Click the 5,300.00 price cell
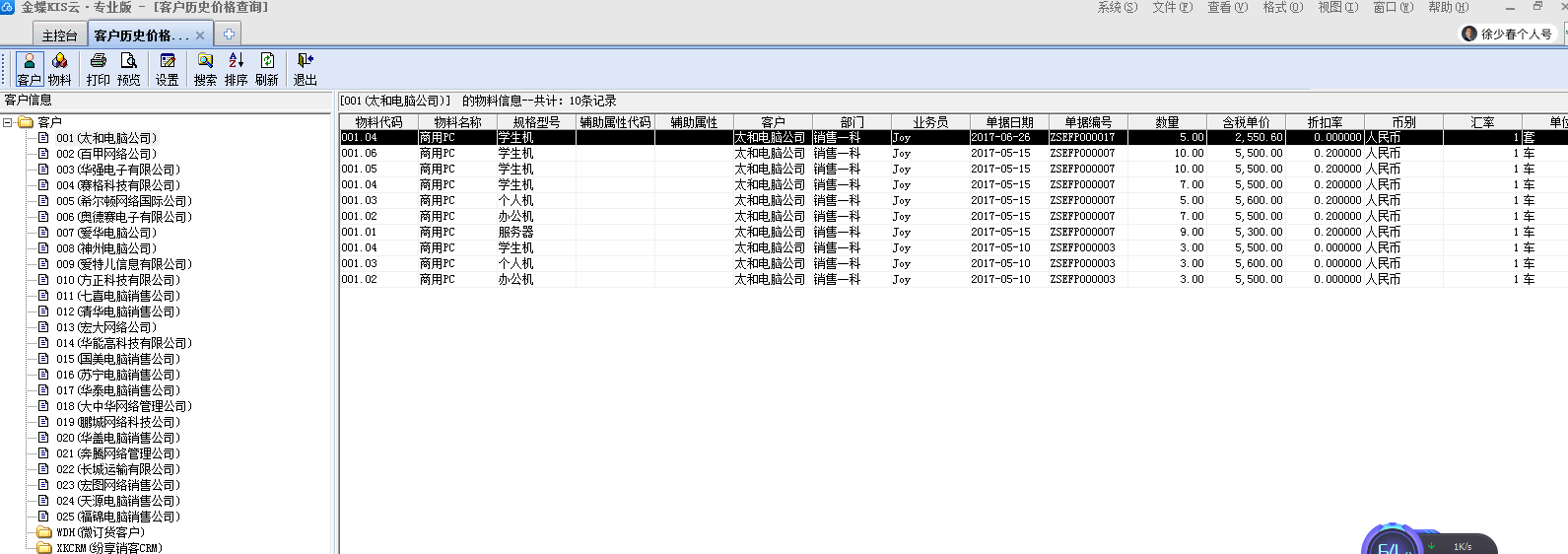1568x554 pixels. [x=1247, y=233]
